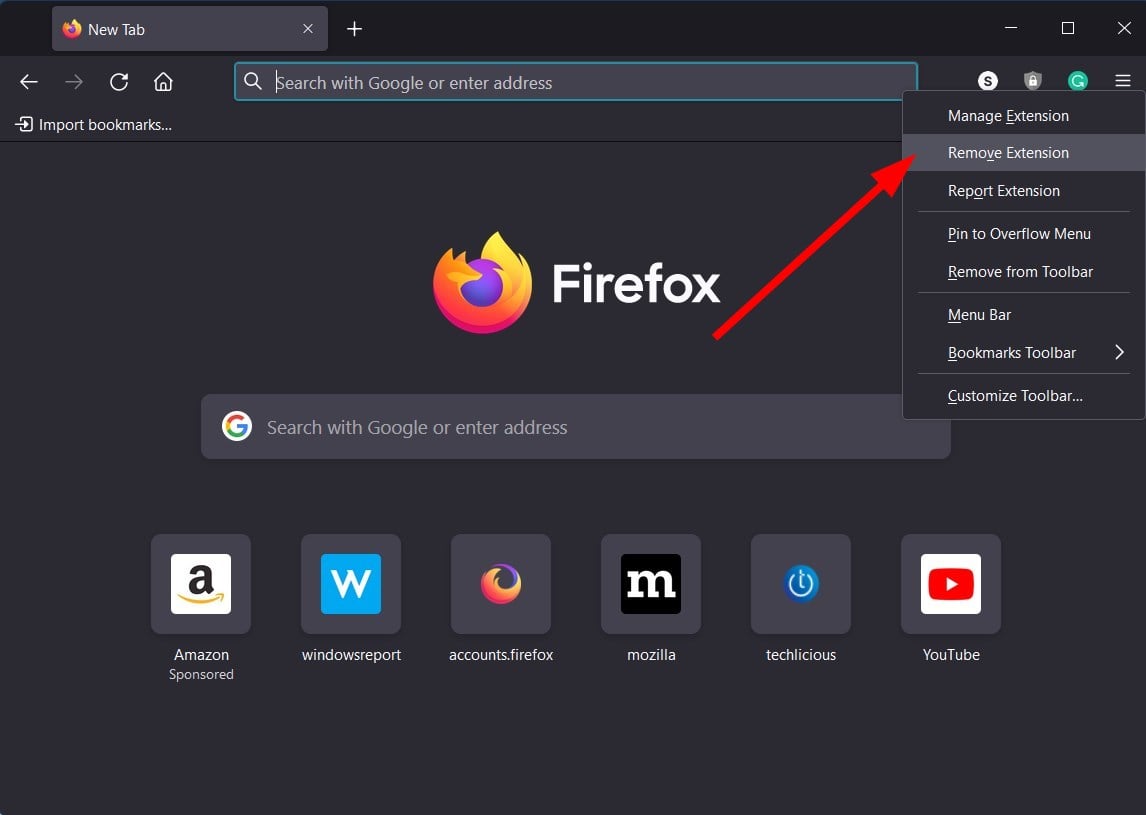Open the hamburger application menu

pos(1123,81)
